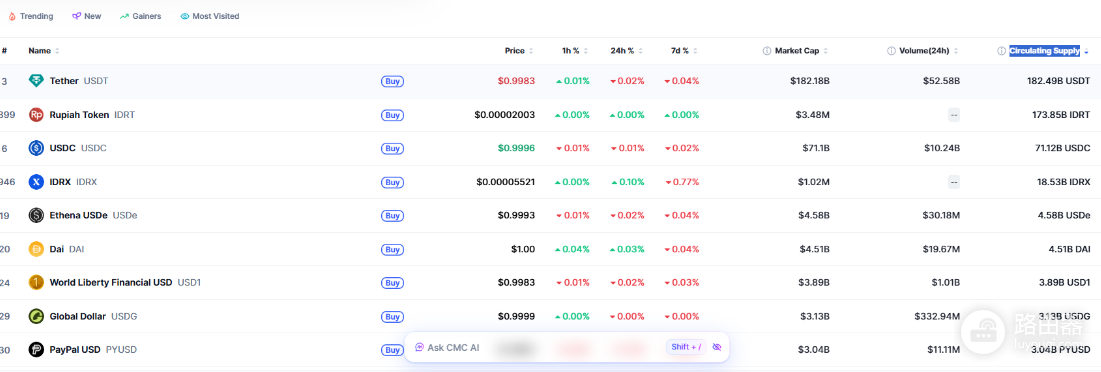Click IDRX 7d change 0.77%
The width and height of the screenshot is (1101, 372).
(682, 182)
